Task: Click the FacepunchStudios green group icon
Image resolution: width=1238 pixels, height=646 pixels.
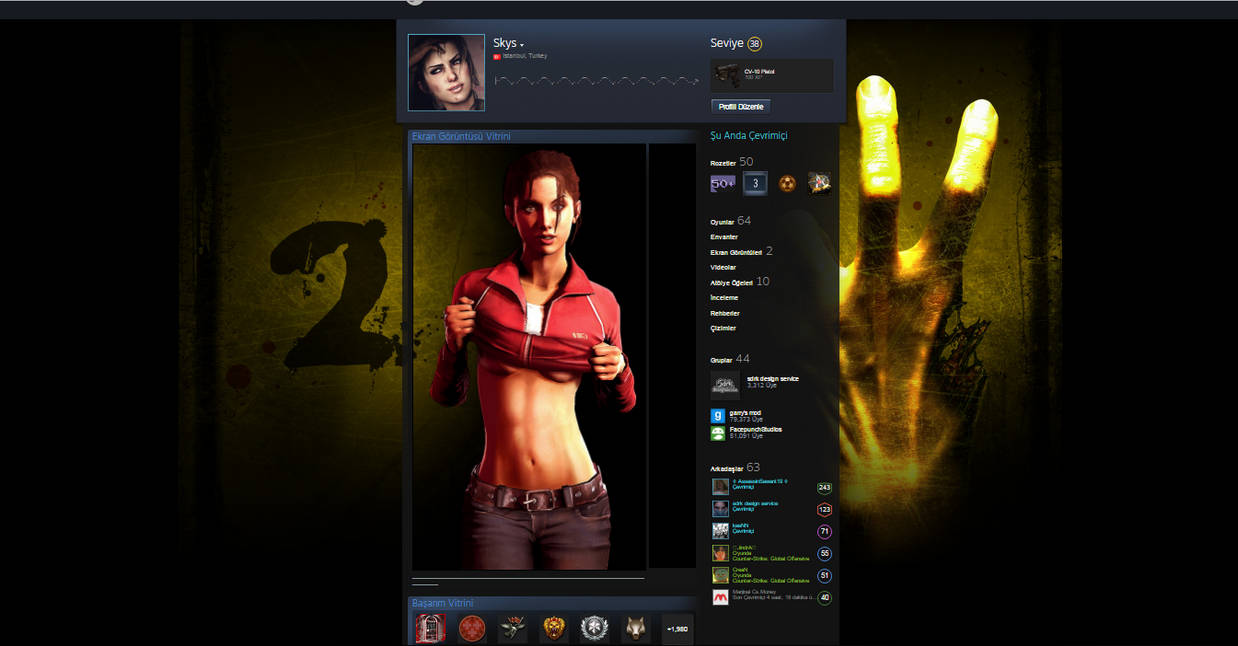Action: tap(717, 433)
